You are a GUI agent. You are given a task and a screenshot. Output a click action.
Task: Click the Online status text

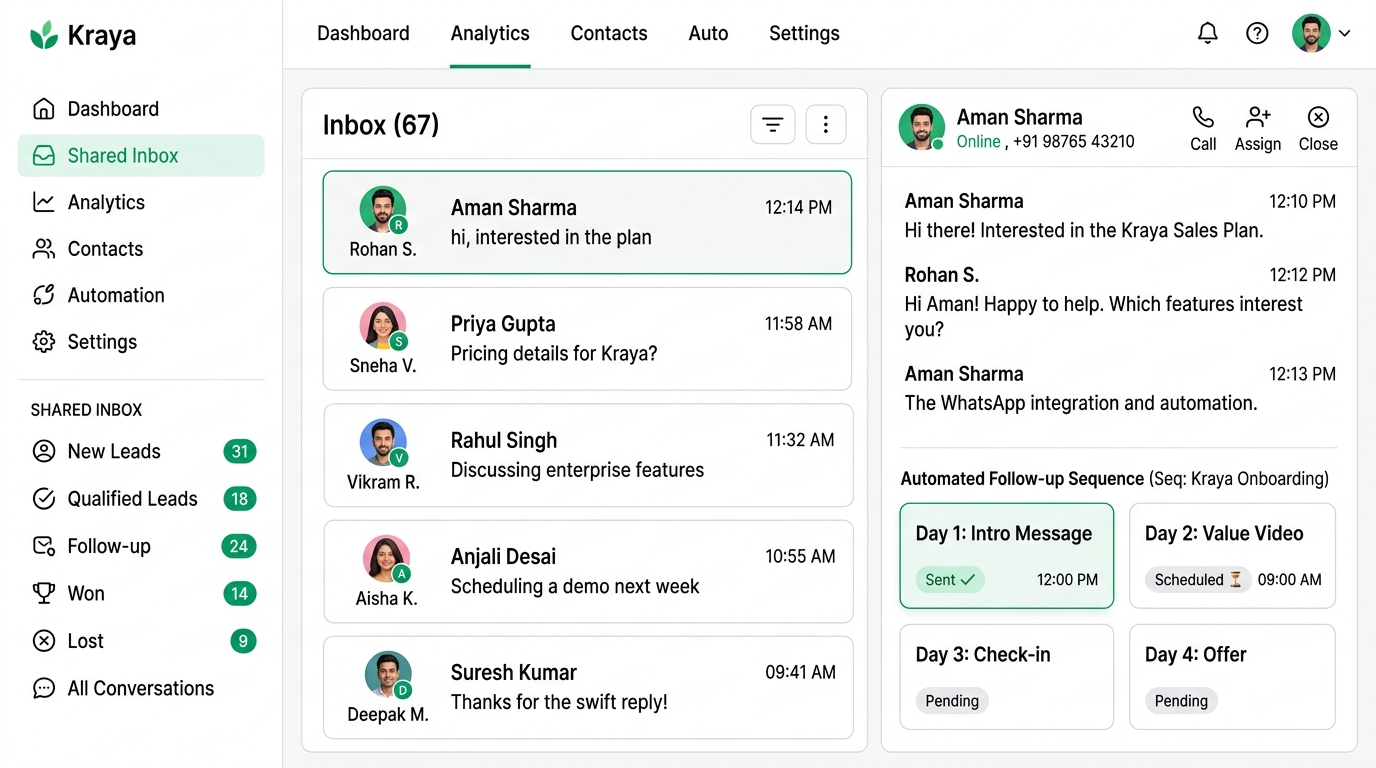(x=978, y=142)
